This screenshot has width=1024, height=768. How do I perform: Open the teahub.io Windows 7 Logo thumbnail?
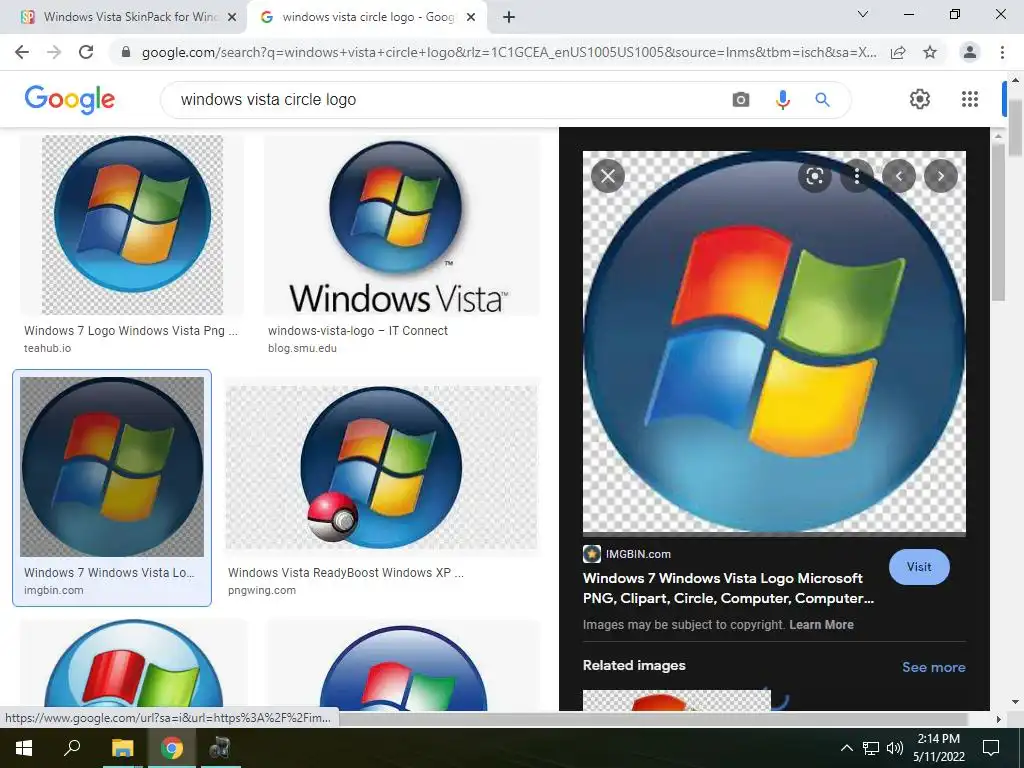point(133,225)
